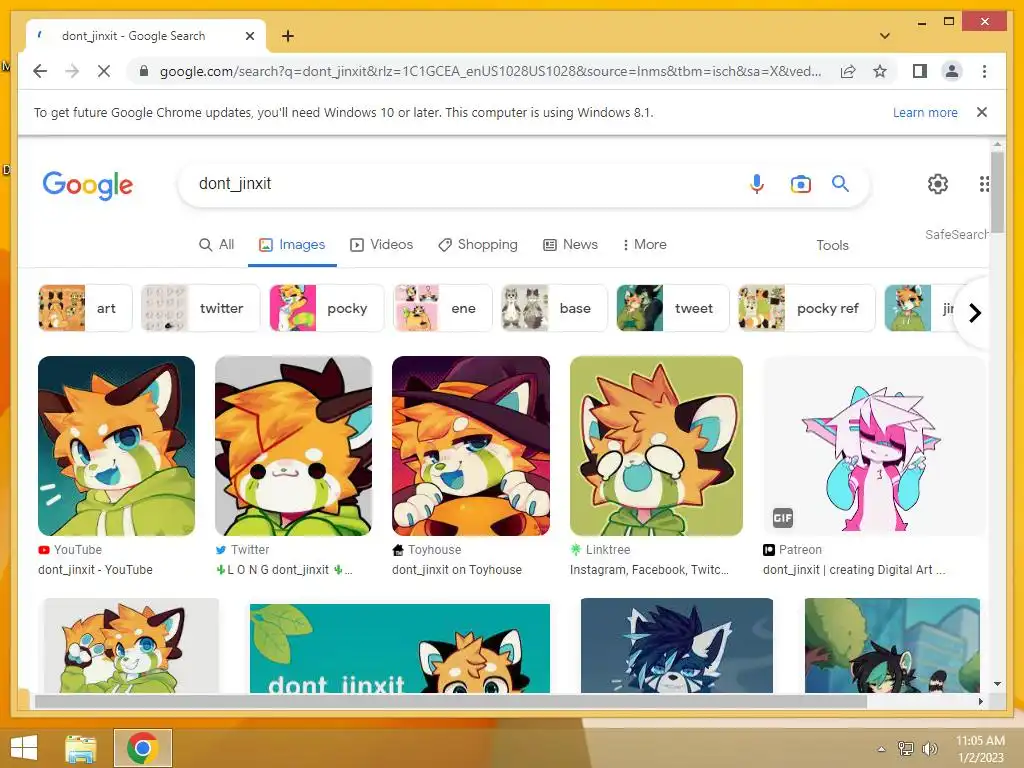Viewport: 1024px width, 768px height.
Task: Filter images by the pocky chip
Action: point(327,308)
